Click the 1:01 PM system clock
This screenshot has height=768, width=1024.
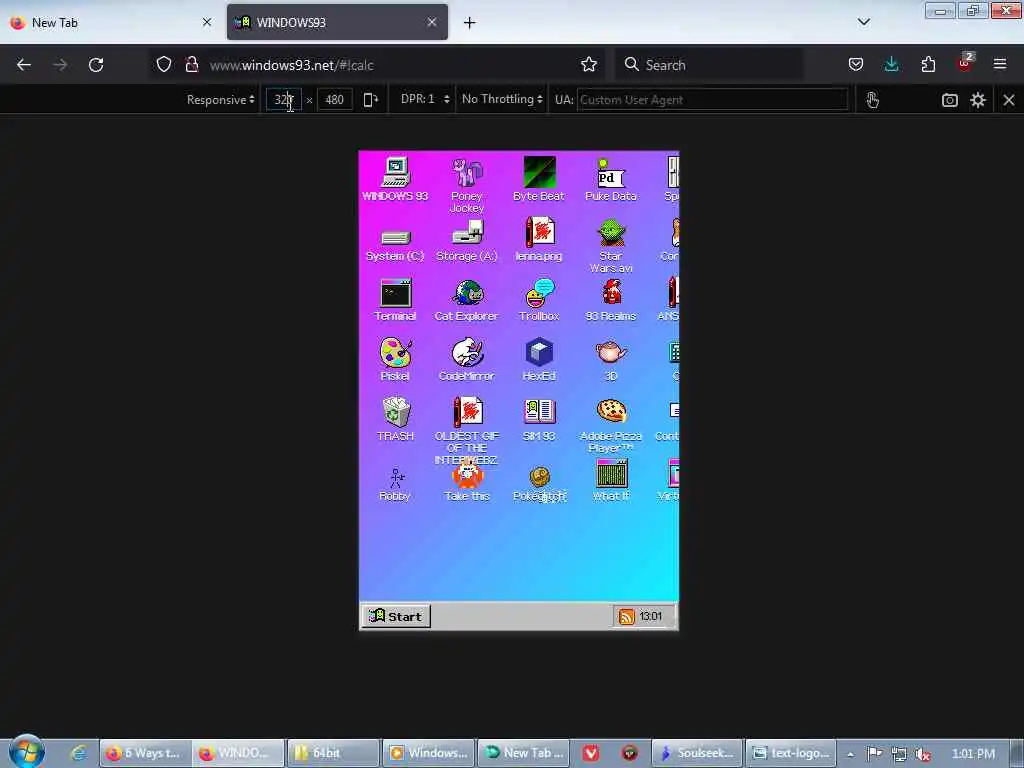(x=973, y=754)
